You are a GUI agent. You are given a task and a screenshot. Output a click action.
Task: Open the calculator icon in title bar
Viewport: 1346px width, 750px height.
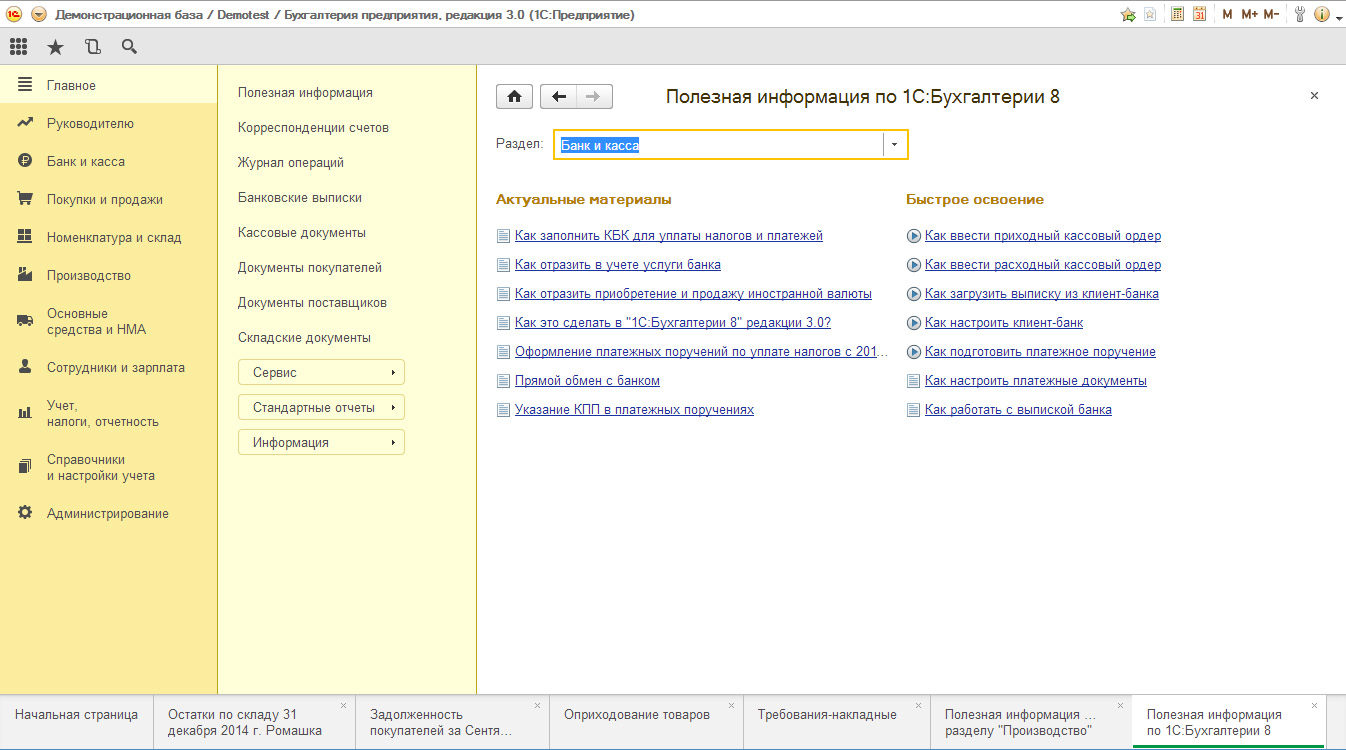click(1177, 15)
